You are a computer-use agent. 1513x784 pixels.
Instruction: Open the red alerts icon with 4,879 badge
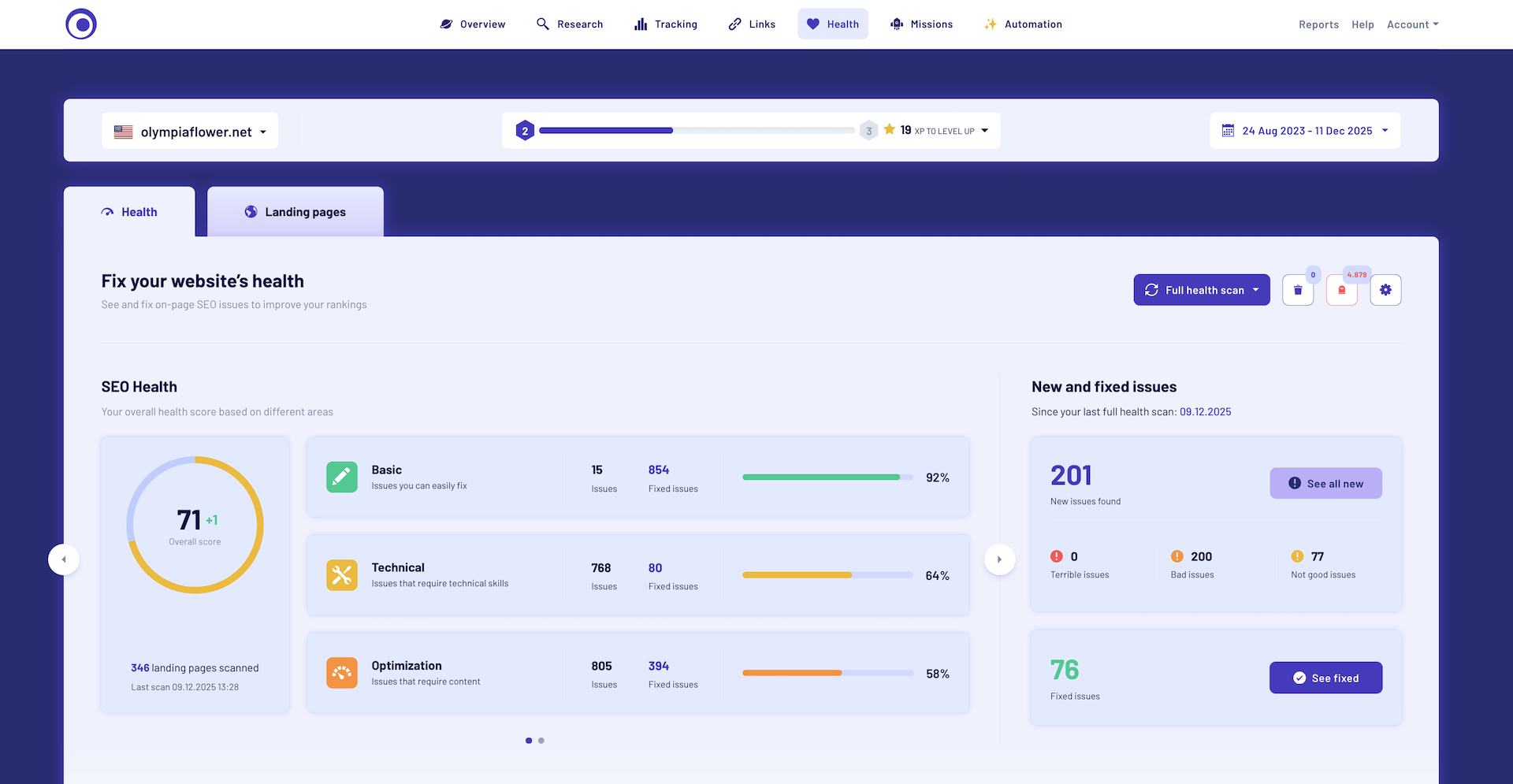click(1341, 290)
